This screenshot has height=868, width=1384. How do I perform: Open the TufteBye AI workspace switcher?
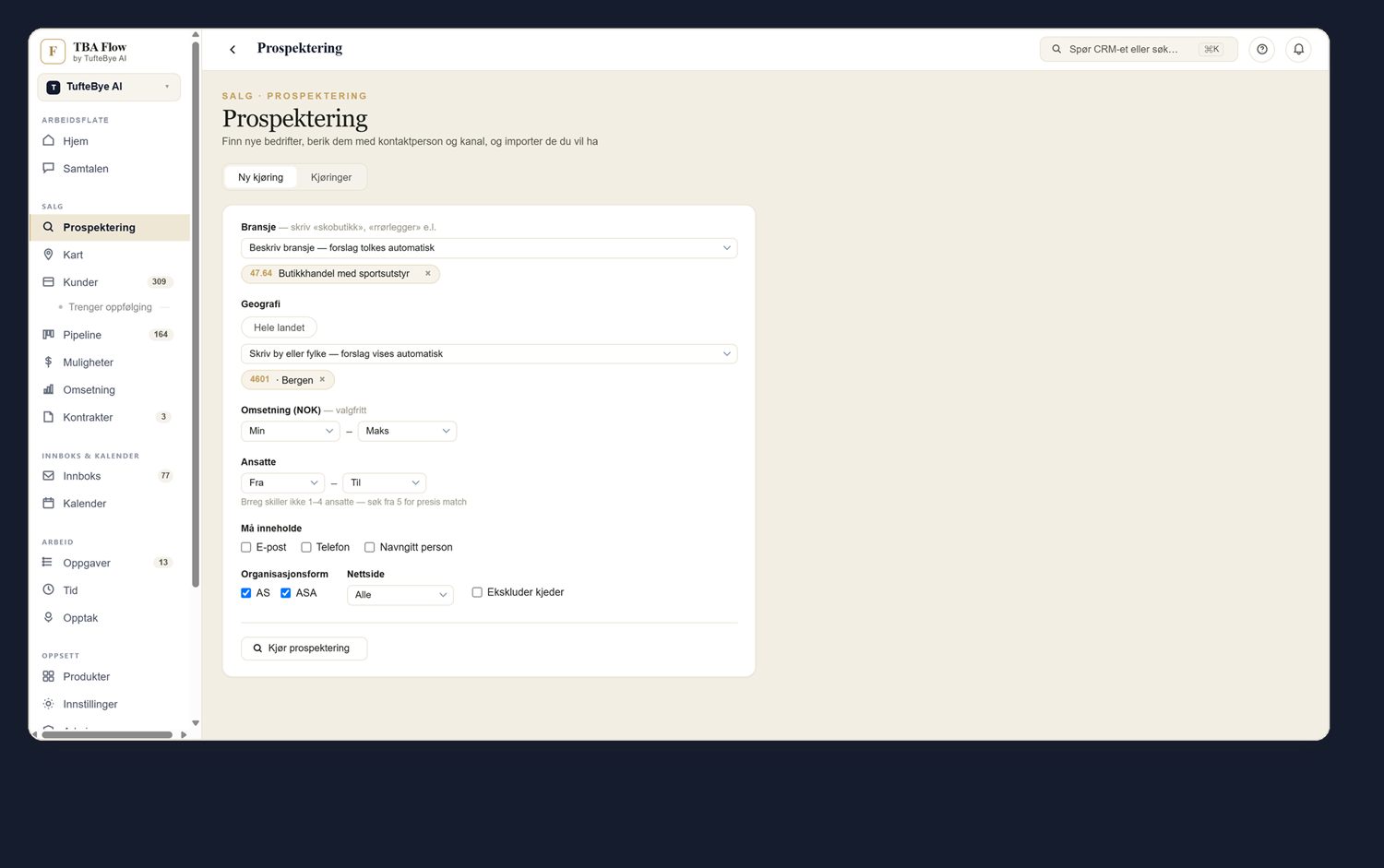[x=109, y=88]
